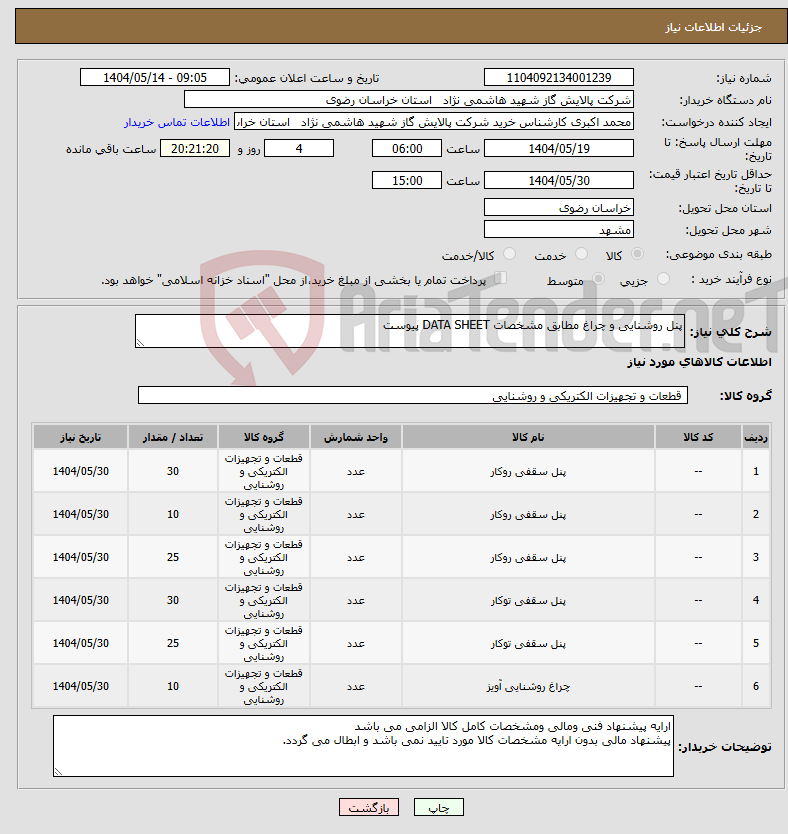Click the buyer organization name field
This screenshot has width=788, height=834.
click(x=409, y=100)
